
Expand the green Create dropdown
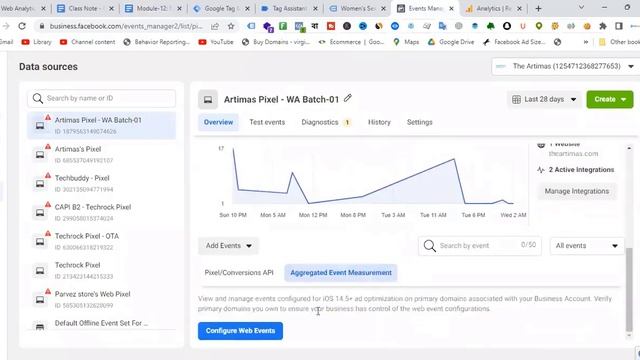pos(610,99)
